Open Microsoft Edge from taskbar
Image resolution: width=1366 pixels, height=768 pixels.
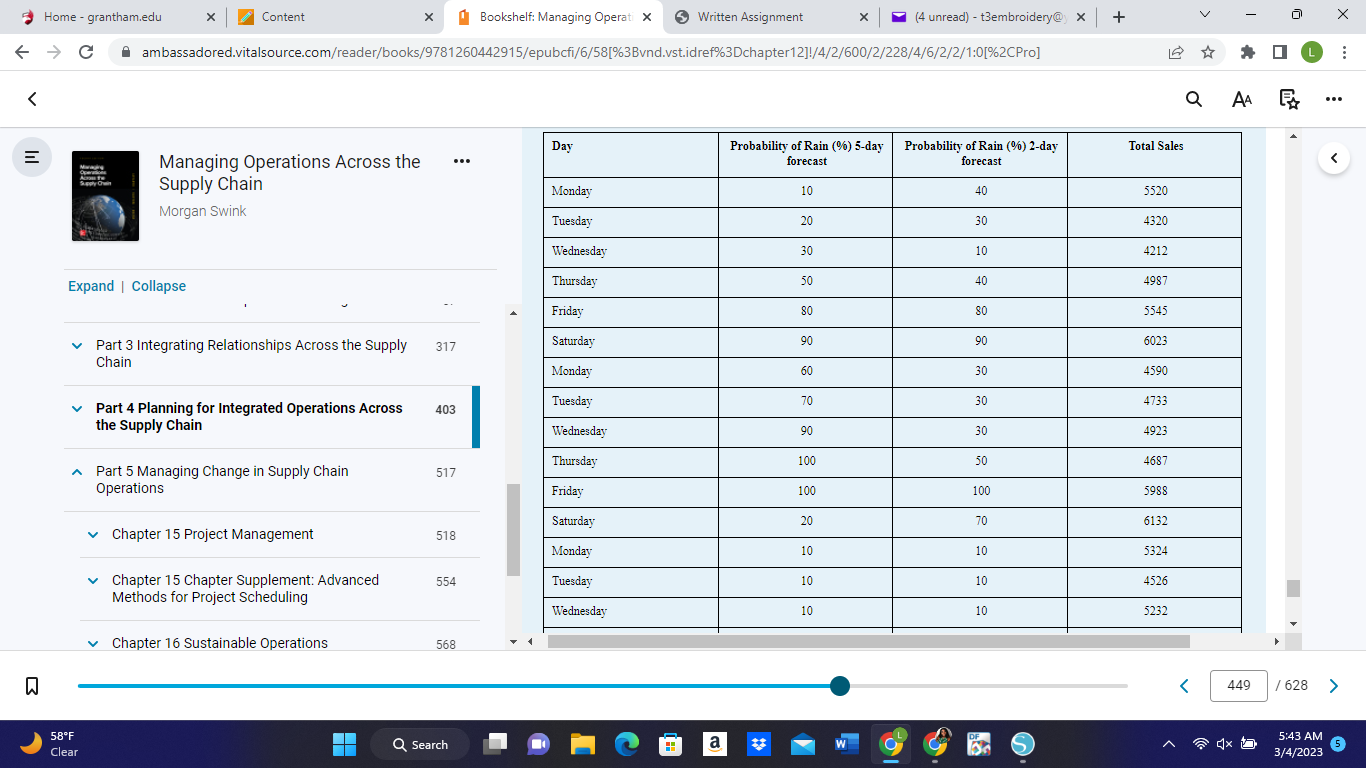pos(626,744)
